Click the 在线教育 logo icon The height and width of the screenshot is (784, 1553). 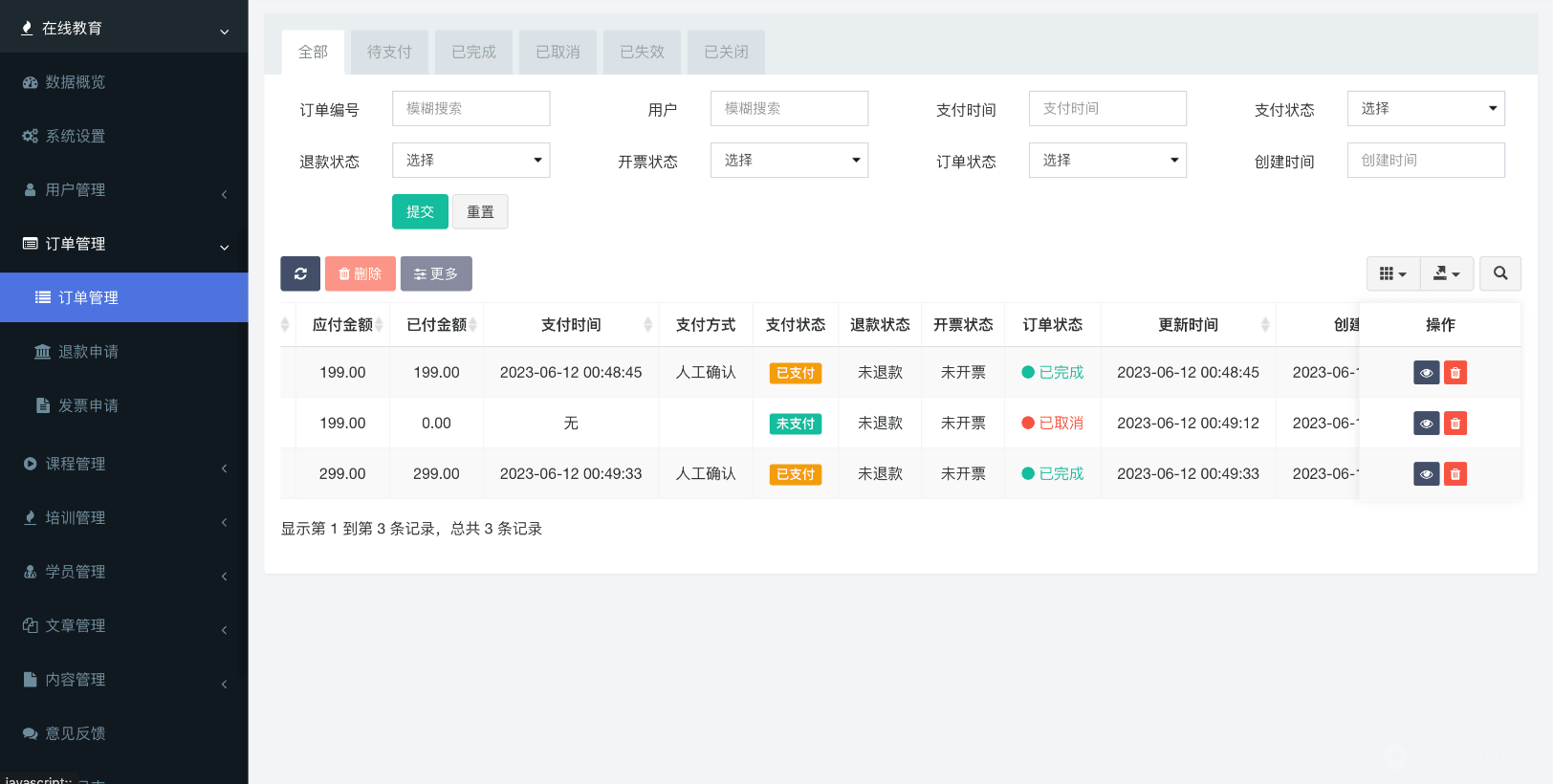coord(27,28)
